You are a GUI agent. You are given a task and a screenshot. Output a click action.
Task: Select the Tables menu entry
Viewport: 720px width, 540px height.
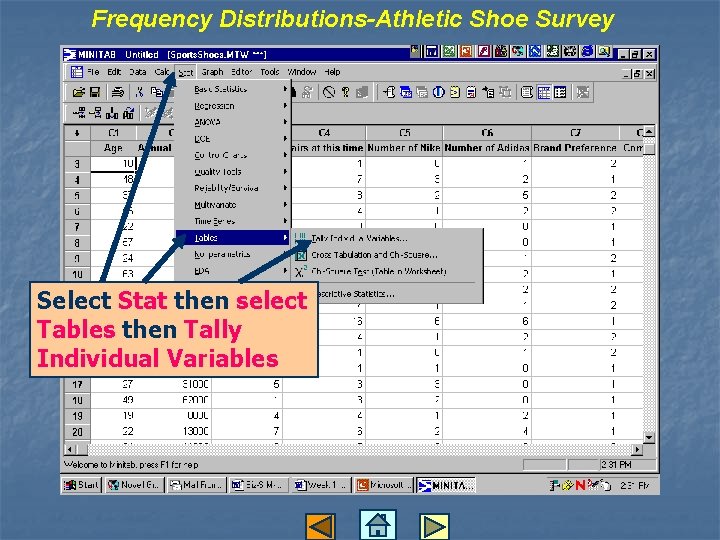(233, 238)
